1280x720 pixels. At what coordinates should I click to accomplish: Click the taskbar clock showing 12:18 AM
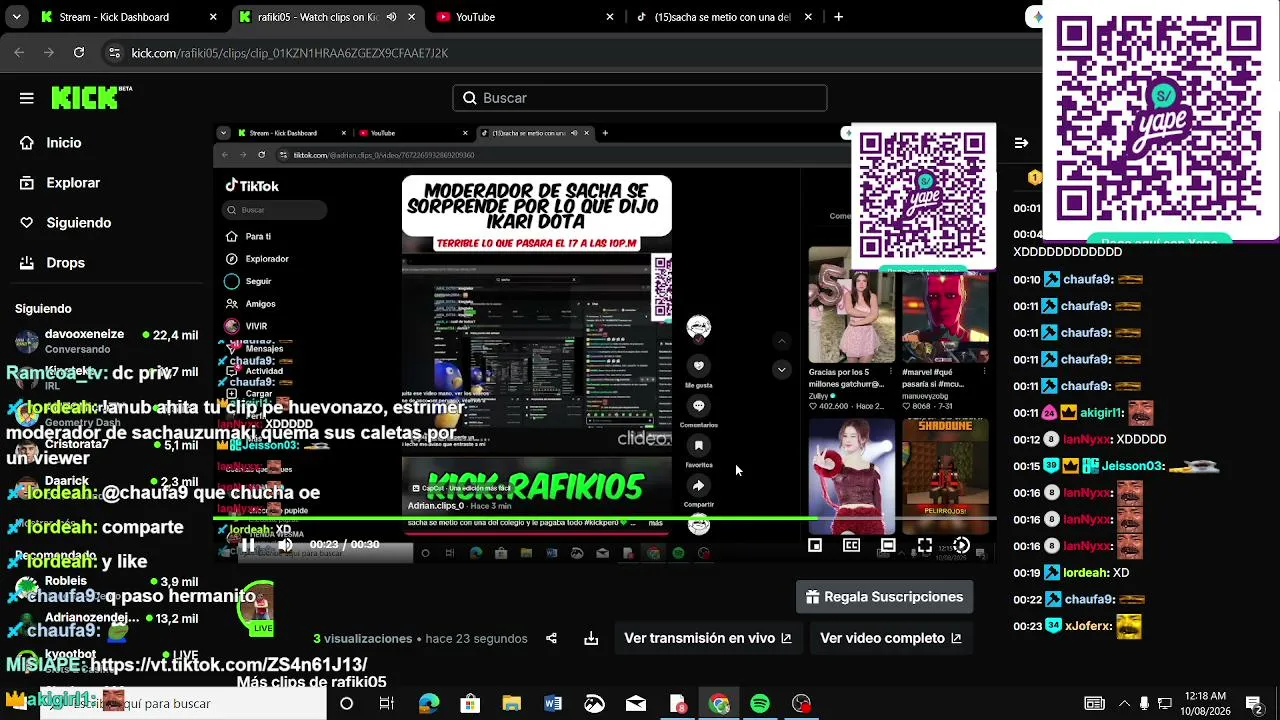click(1205, 704)
